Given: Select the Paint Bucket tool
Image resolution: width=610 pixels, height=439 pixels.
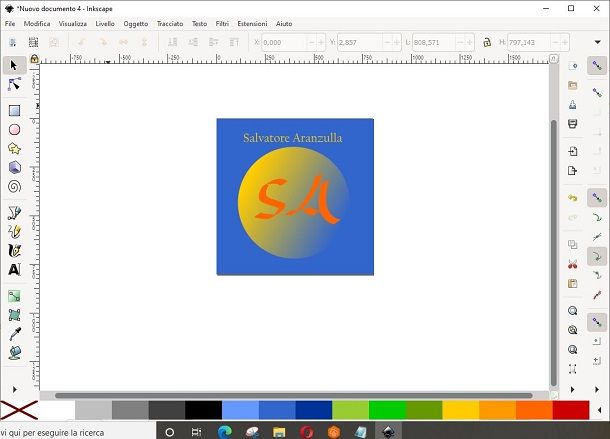Looking at the screenshot, I should (x=14, y=353).
